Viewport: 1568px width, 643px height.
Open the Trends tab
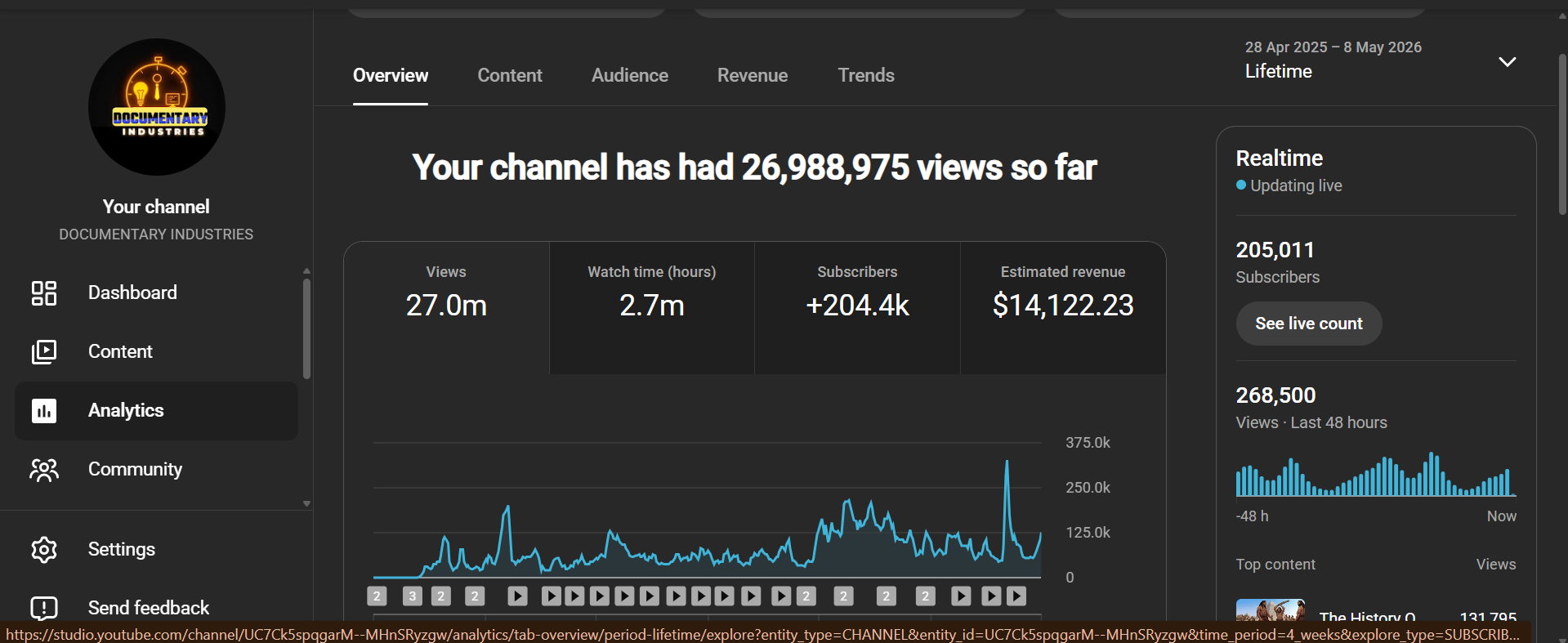(x=866, y=75)
